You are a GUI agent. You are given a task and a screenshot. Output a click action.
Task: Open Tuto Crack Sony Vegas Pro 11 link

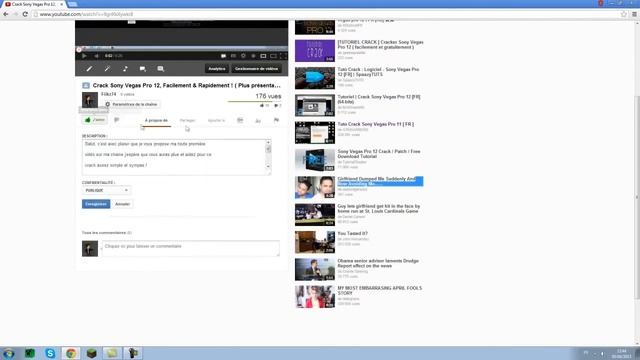coord(376,124)
